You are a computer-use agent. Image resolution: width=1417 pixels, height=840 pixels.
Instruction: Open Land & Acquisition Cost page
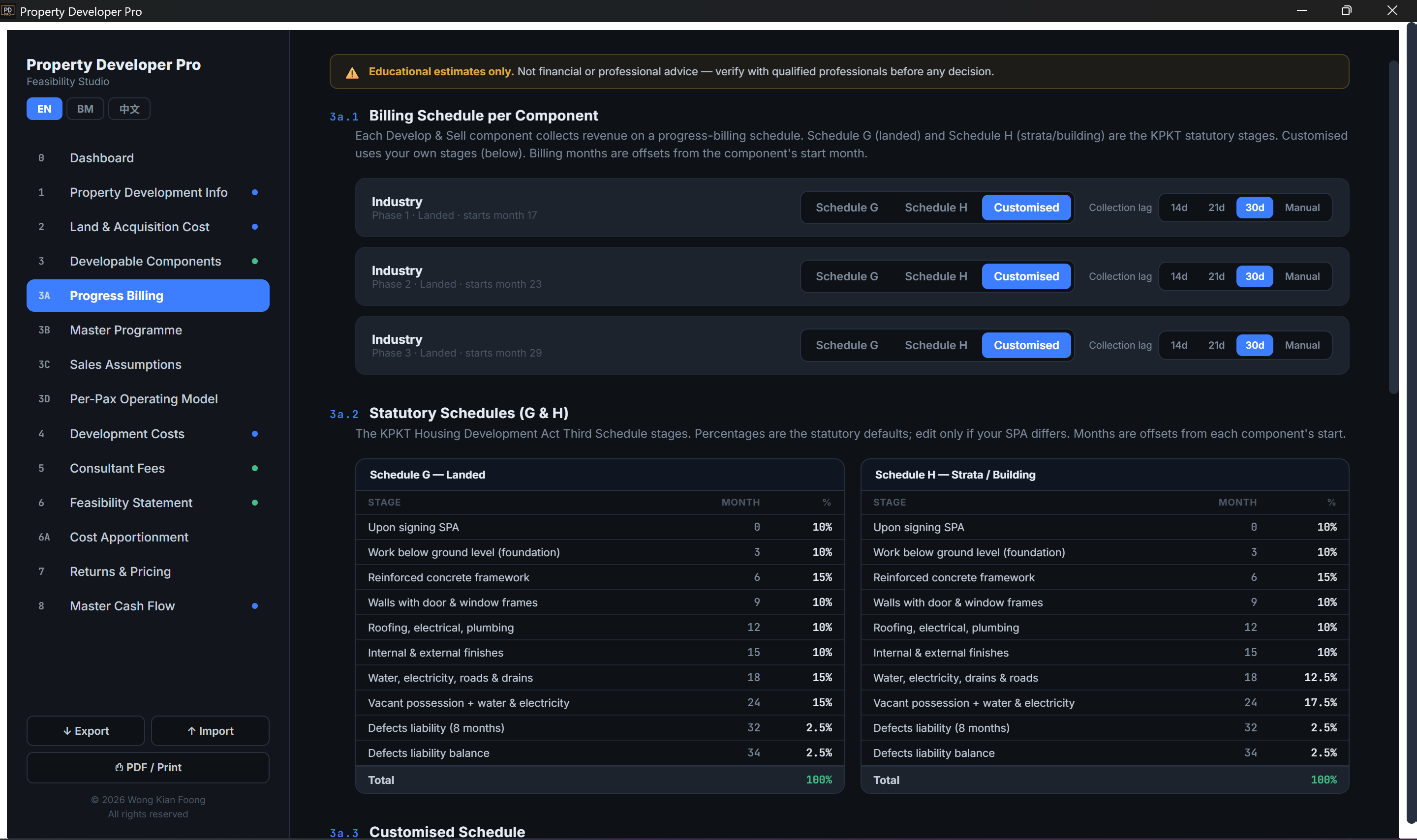pos(148,227)
